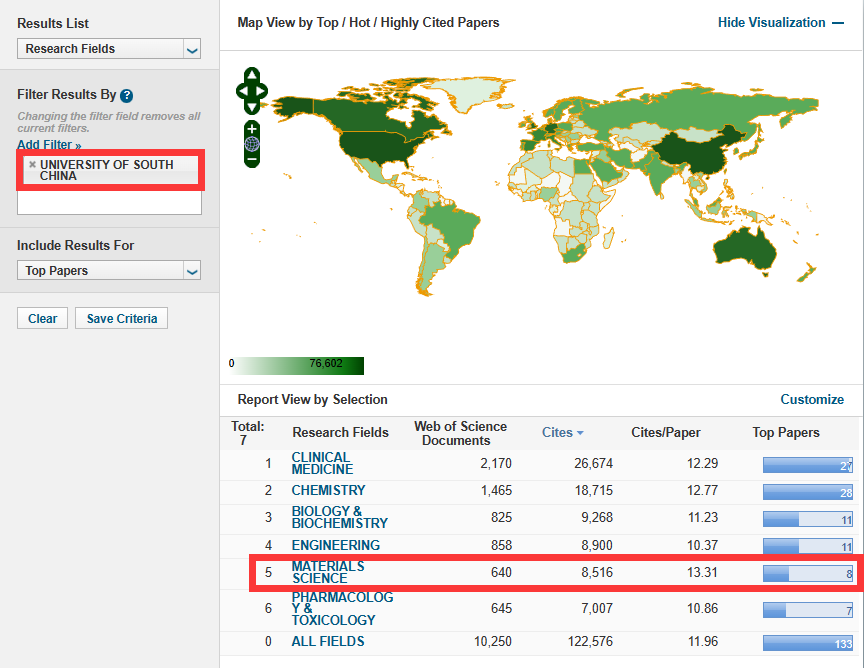Click the Materials Science top papers bar
This screenshot has height=668, width=864.
pos(808,574)
